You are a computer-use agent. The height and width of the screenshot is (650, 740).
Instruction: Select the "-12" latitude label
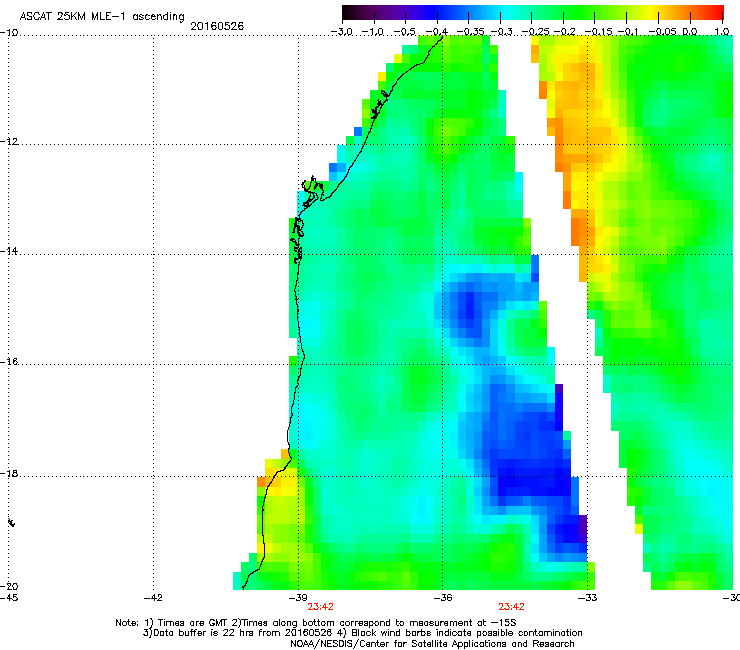click(x=9, y=142)
